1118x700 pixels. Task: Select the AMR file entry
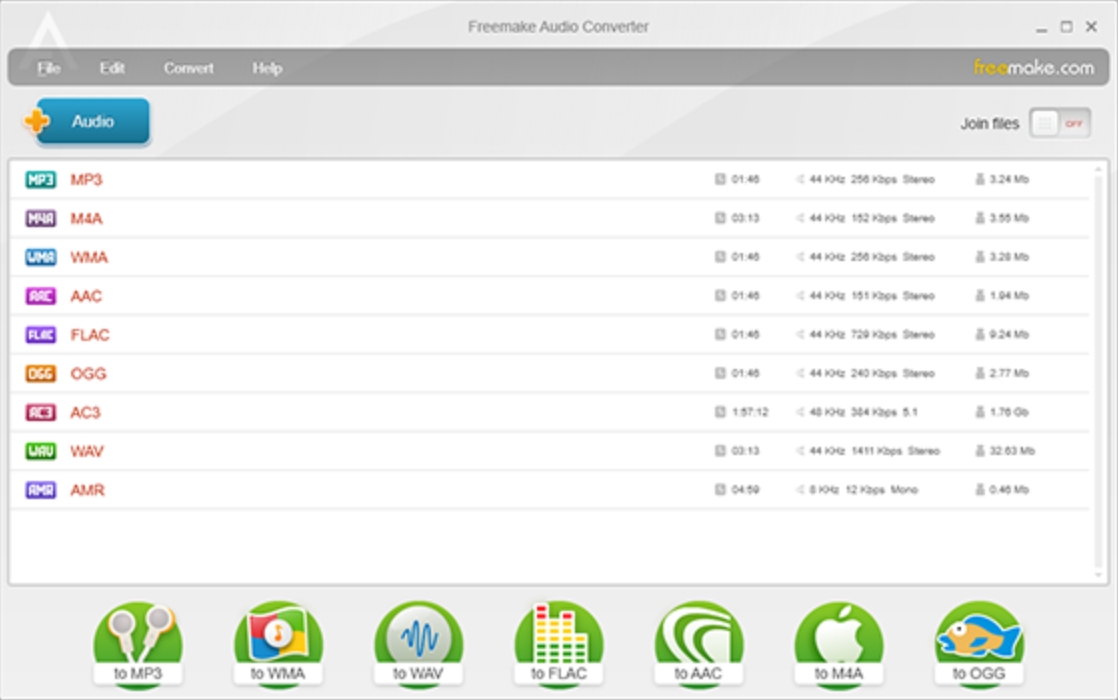[x=87, y=490]
